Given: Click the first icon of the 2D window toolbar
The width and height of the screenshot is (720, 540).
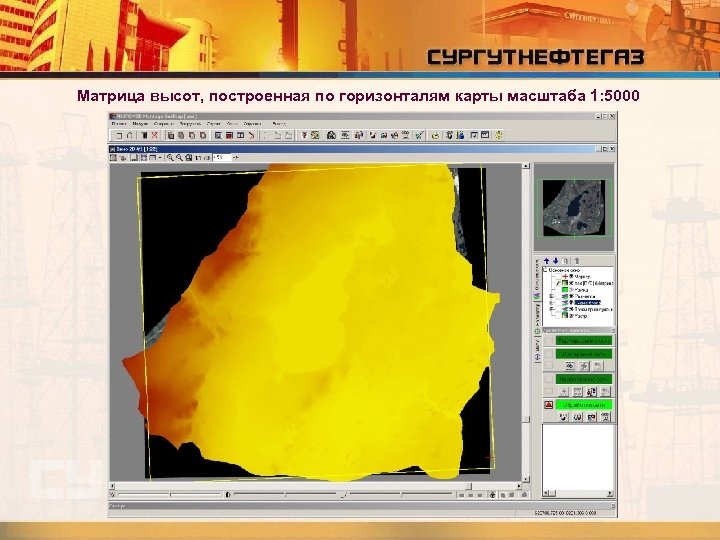Looking at the screenshot, I should pos(113,158).
